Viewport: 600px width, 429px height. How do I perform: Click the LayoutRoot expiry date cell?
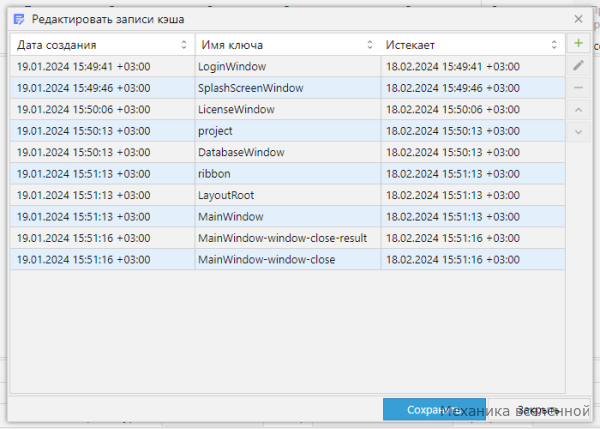pyautogui.click(x=473, y=195)
